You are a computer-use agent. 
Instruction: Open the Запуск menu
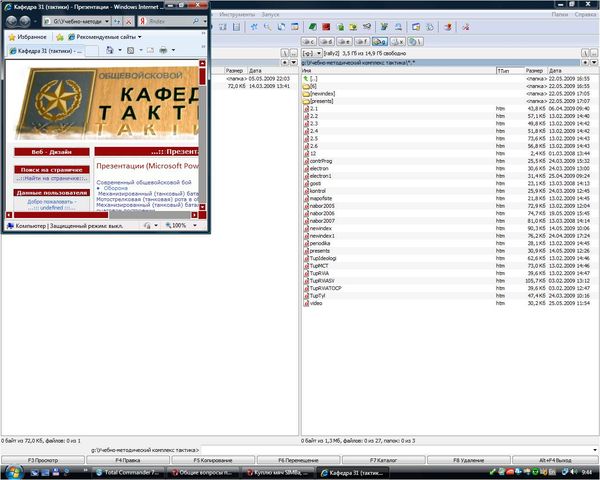click(270, 14)
